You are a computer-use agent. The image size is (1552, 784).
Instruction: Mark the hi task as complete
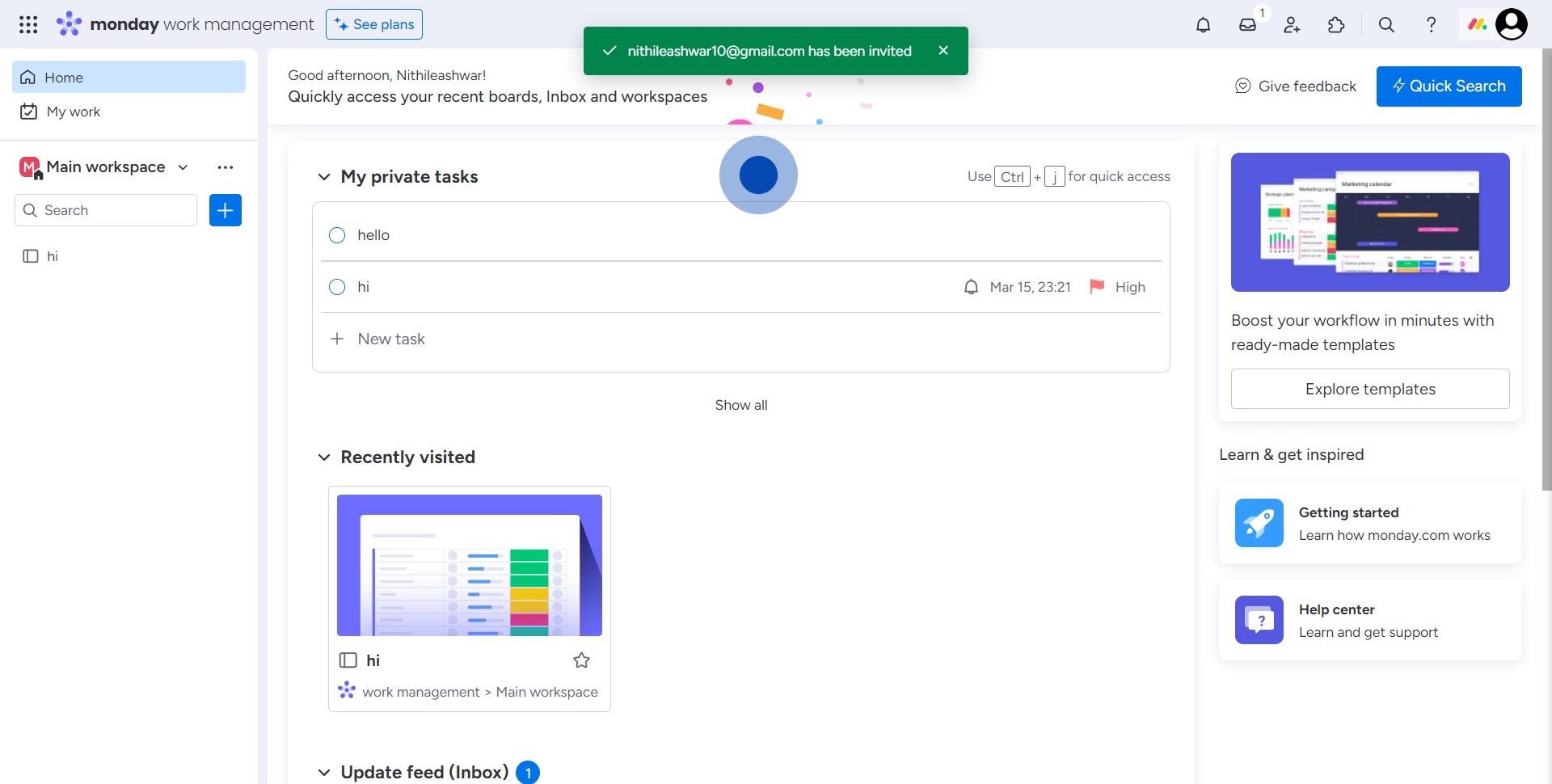337,287
